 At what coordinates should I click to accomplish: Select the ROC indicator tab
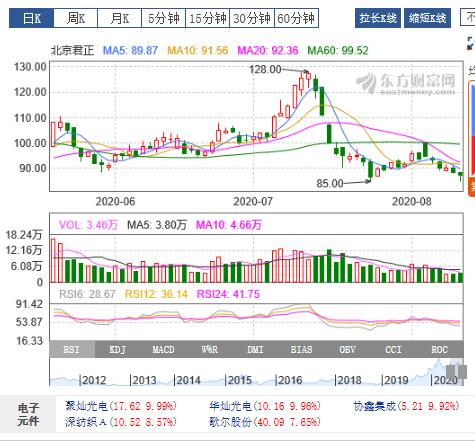[x=439, y=349]
